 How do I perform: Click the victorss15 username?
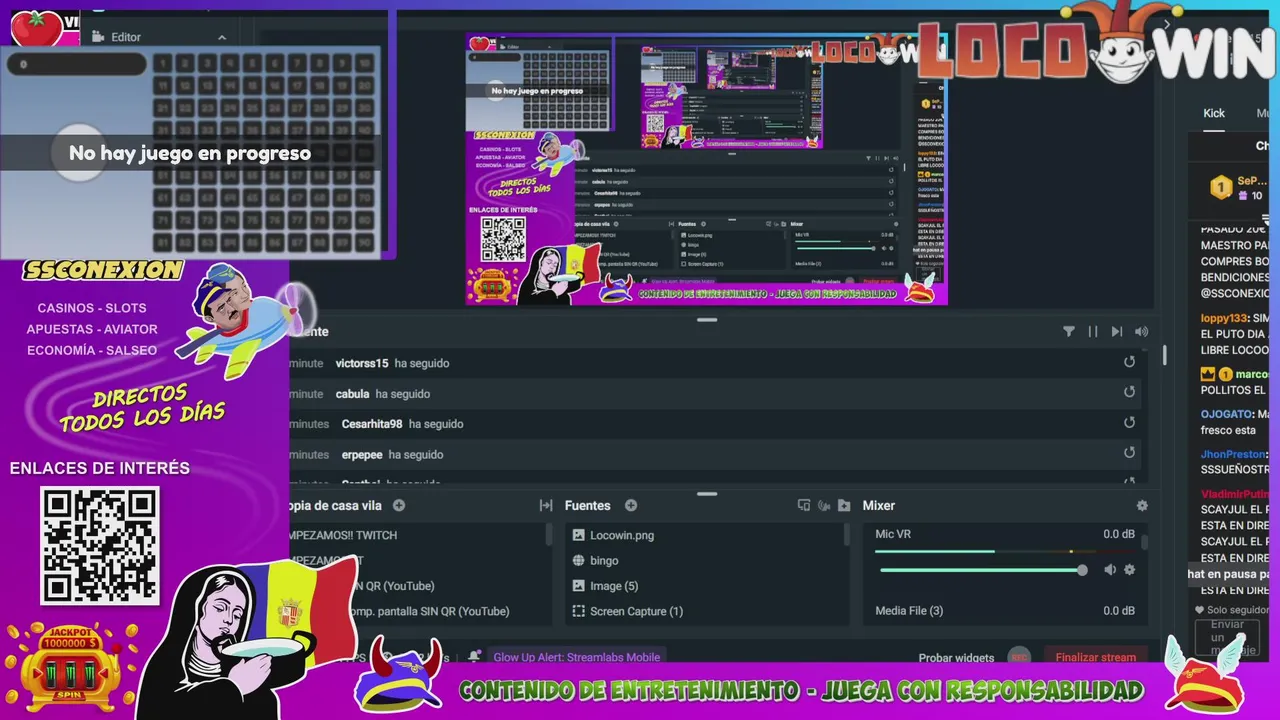pyautogui.click(x=362, y=363)
